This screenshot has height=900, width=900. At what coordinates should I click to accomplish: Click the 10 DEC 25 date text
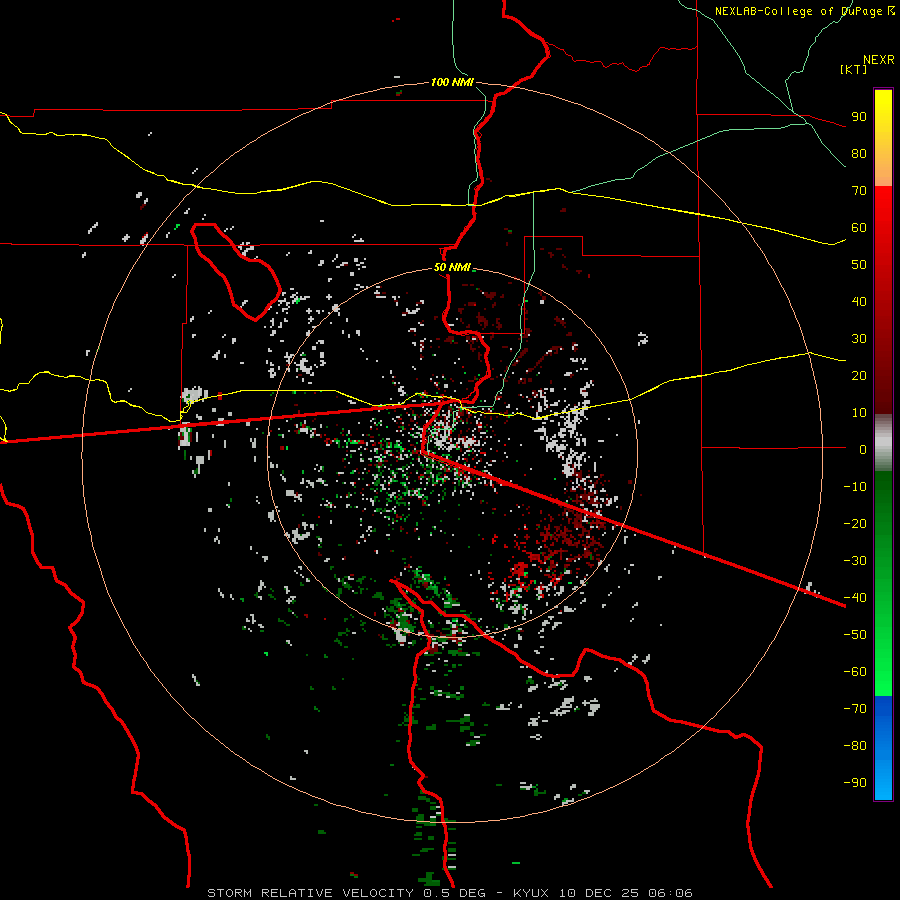[x=599, y=893]
